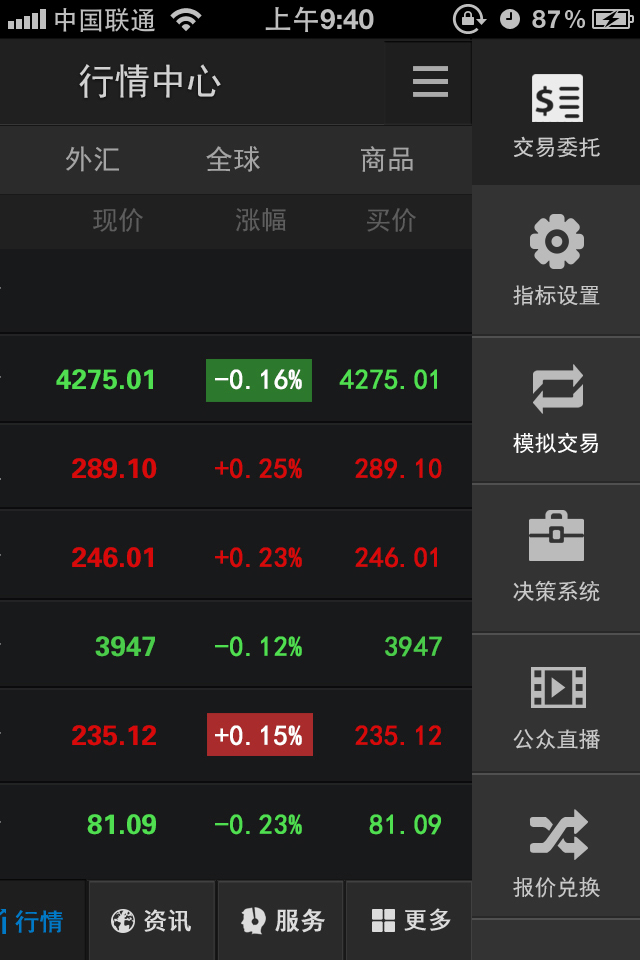The height and width of the screenshot is (960, 640).
Task: Tap rotation lock status icon
Action: [469, 20]
